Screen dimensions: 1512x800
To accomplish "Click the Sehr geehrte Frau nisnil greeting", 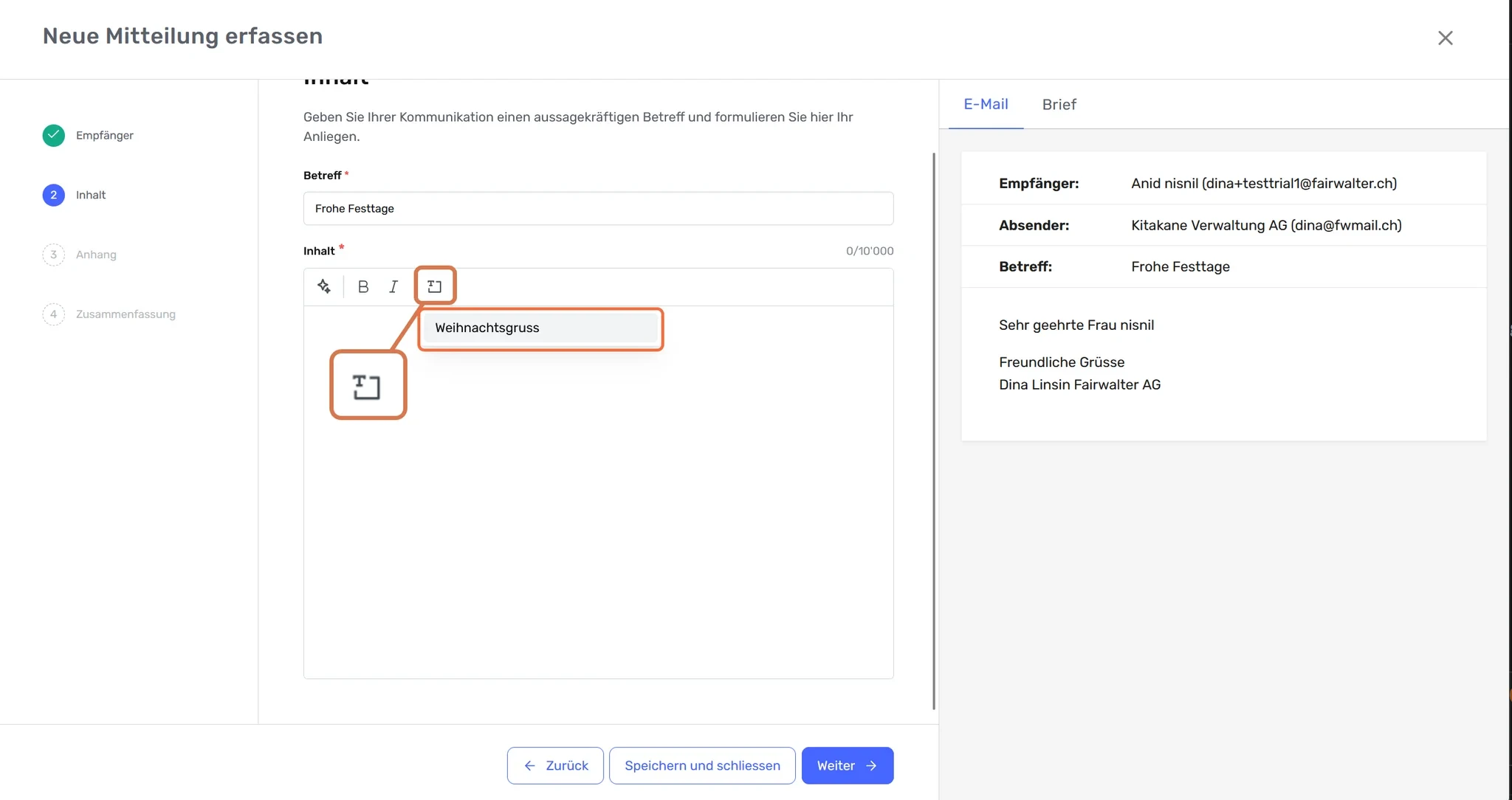I will tap(1076, 325).
